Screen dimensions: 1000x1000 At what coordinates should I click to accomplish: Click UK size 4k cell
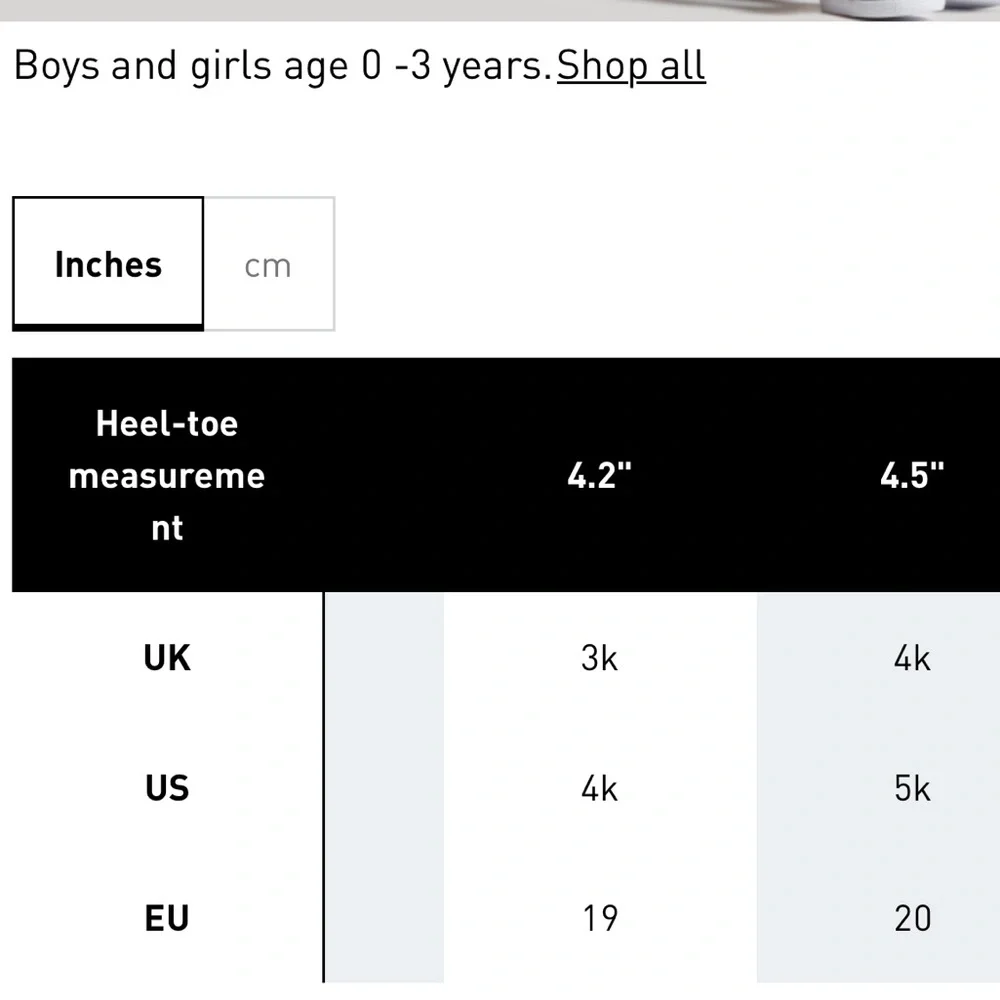click(x=911, y=658)
